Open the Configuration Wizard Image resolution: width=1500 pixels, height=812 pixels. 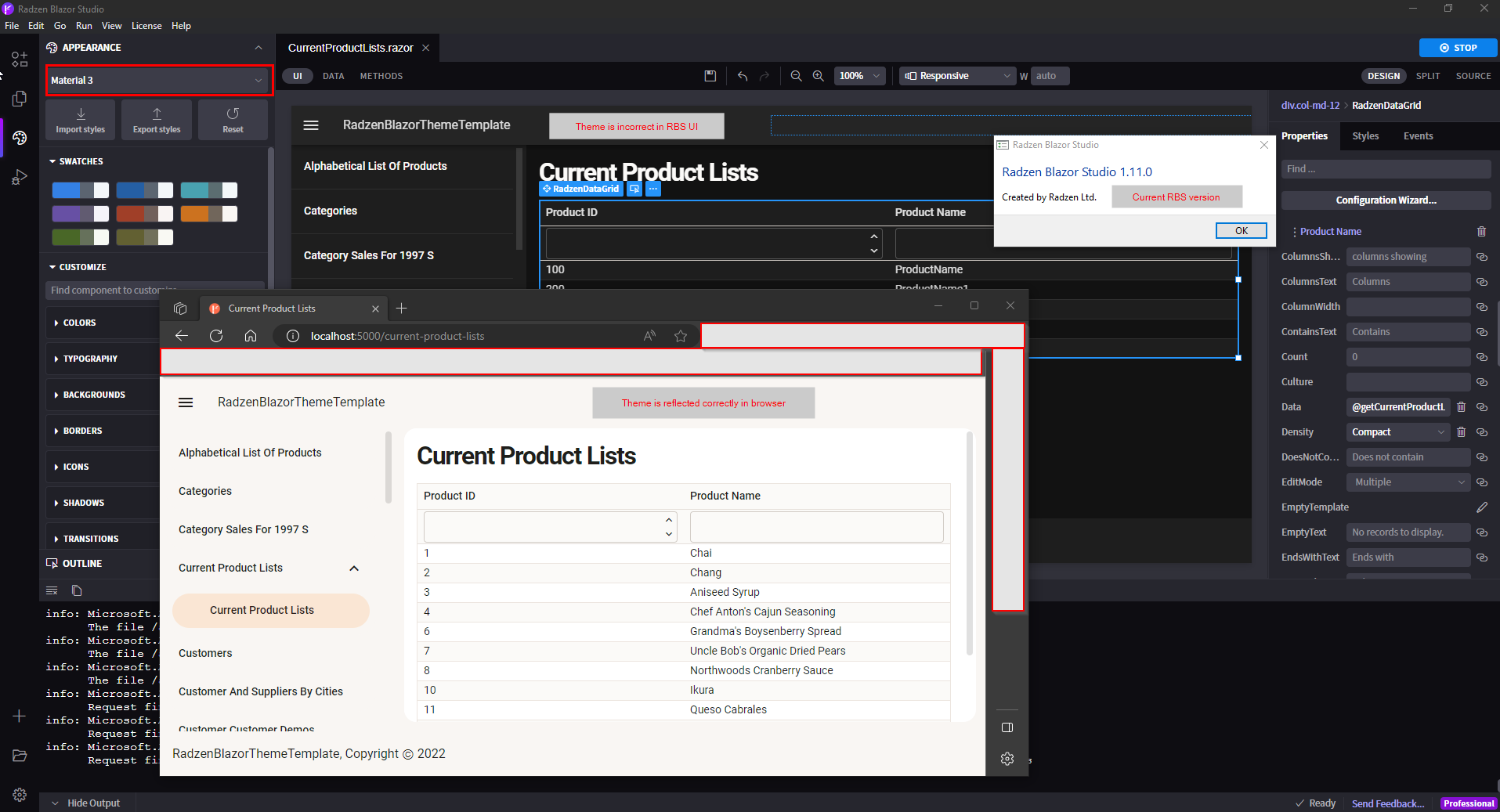tap(1385, 200)
